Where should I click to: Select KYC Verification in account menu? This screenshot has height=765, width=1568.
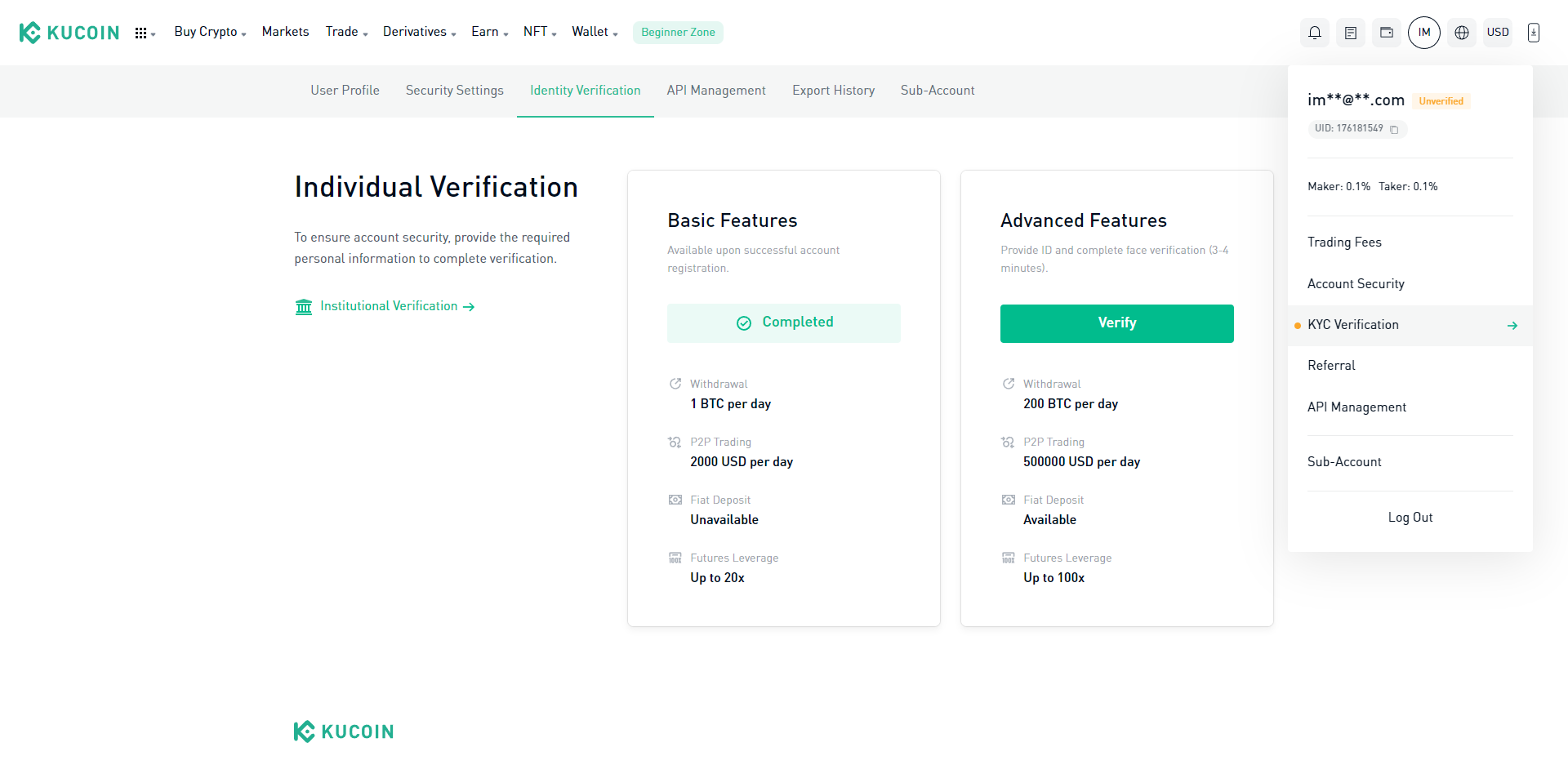click(1410, 326)
